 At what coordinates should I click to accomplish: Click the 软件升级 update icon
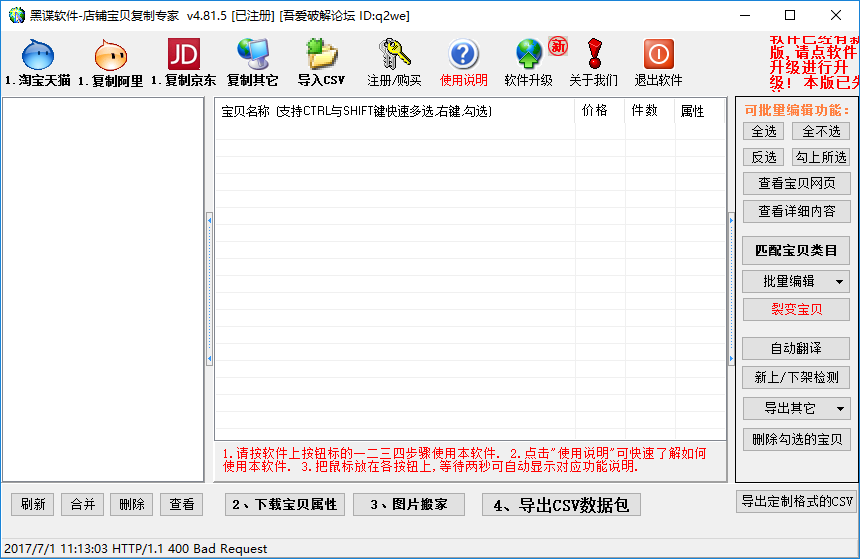click(528, 56)
